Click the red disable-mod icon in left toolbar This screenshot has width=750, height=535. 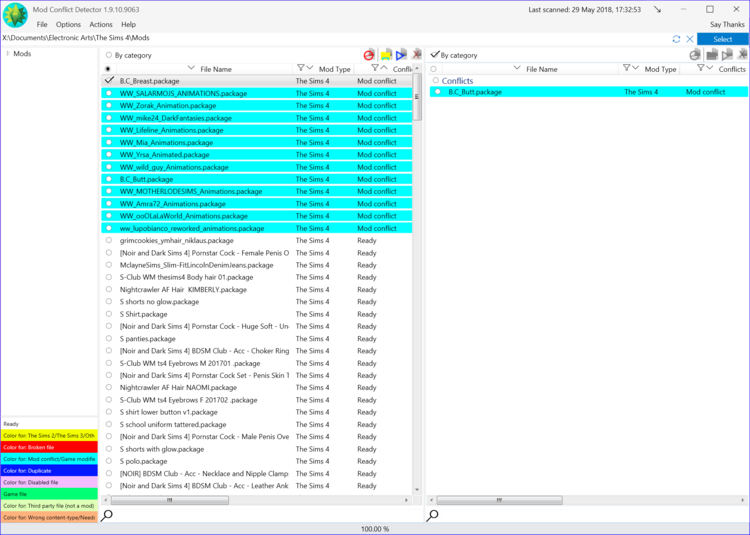[x=368, y=55]
